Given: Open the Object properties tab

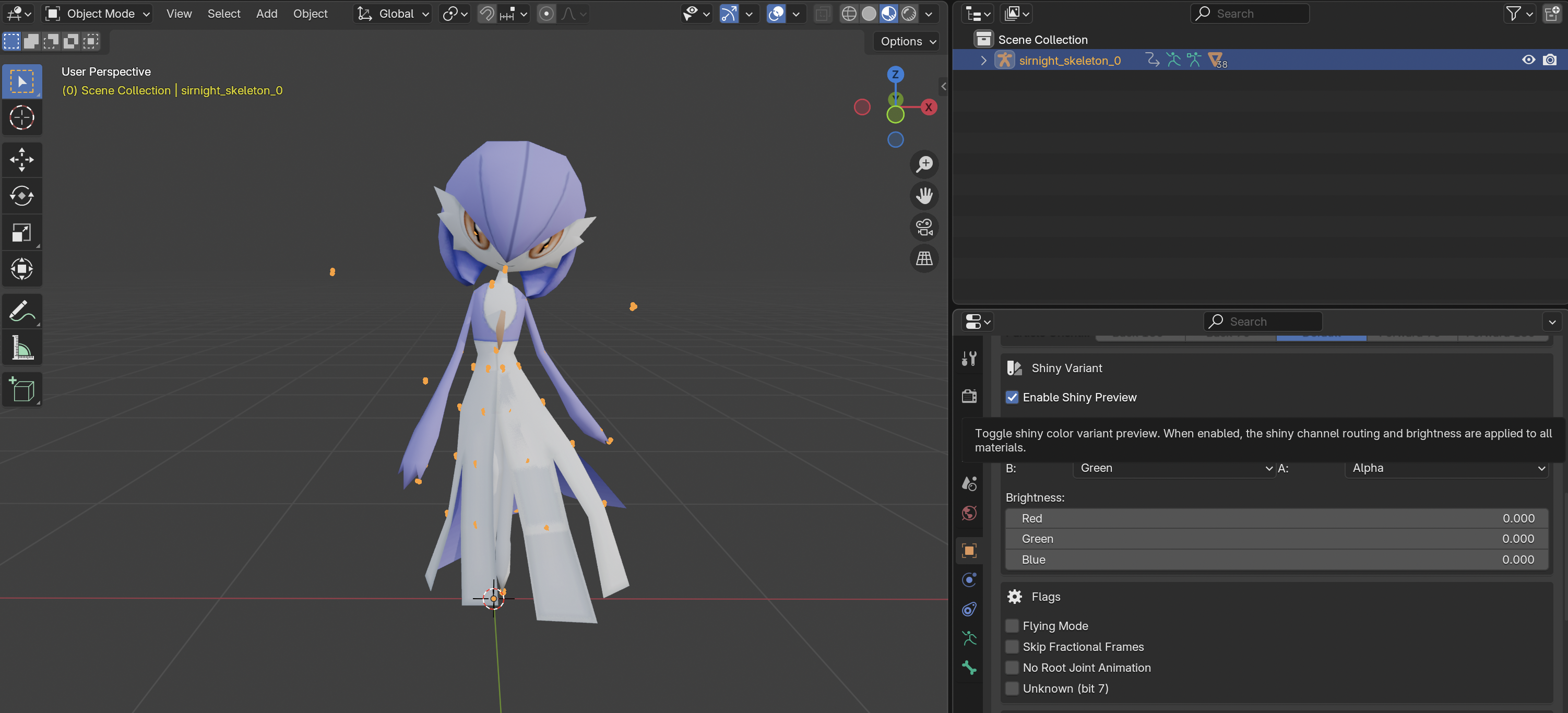Looking at the screenshot, I should tap(969, 551).
